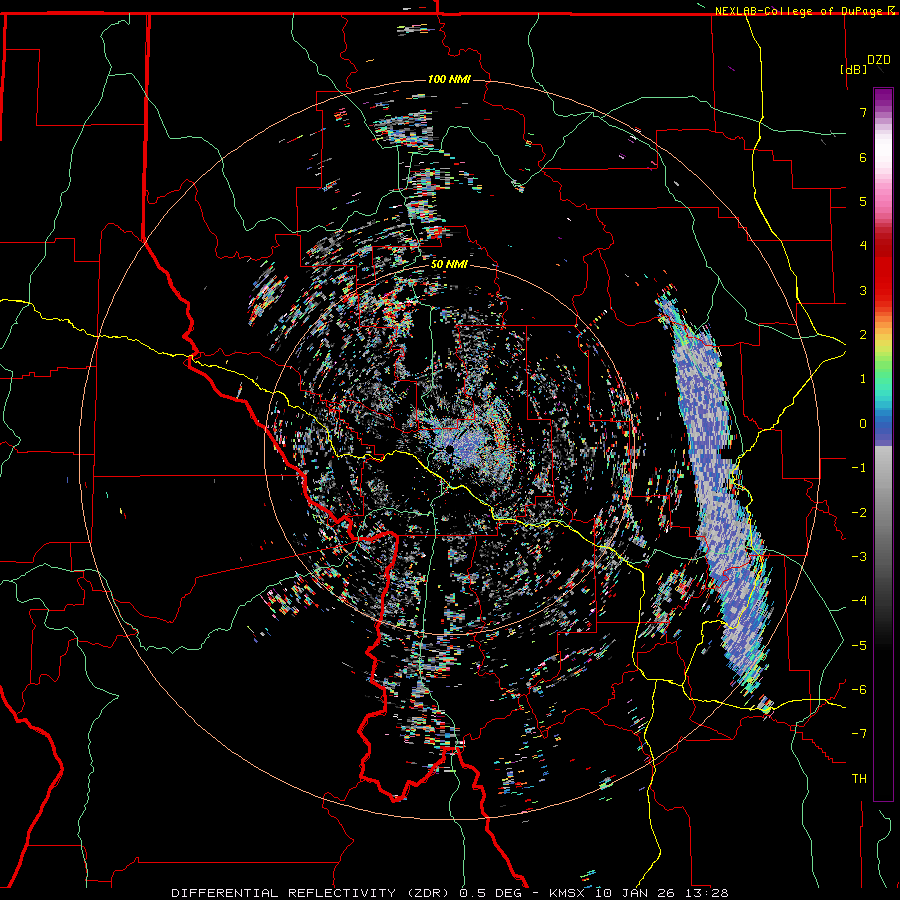Click the NEXLAB-College of DuPage title text

pos(798,11)
